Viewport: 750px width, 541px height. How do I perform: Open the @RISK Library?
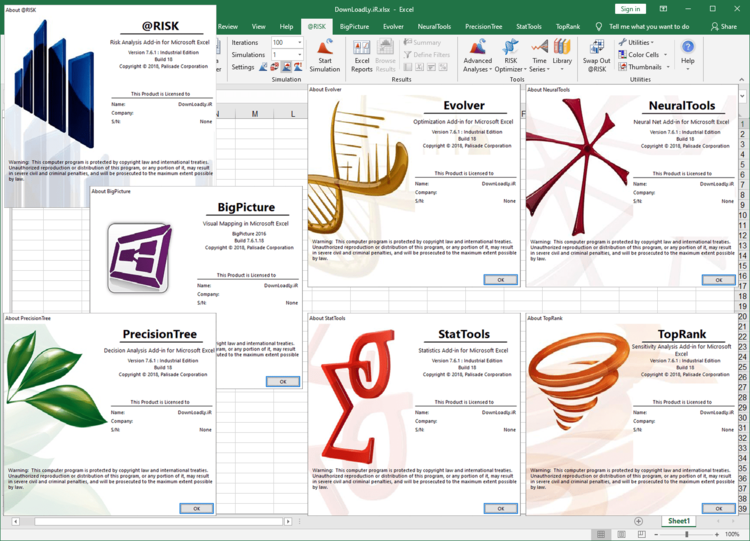pyautogui.click(x=562, y=56)
